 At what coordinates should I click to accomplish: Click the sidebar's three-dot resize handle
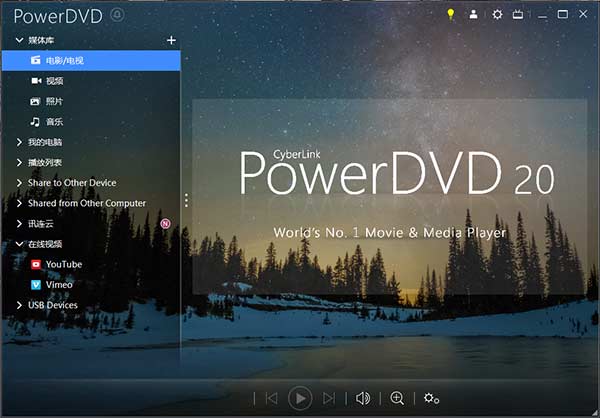click(186, 201)
